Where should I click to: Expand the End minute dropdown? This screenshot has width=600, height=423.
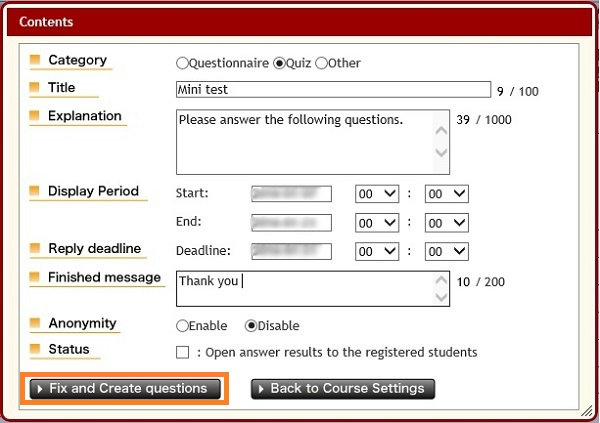pos(446,223)
